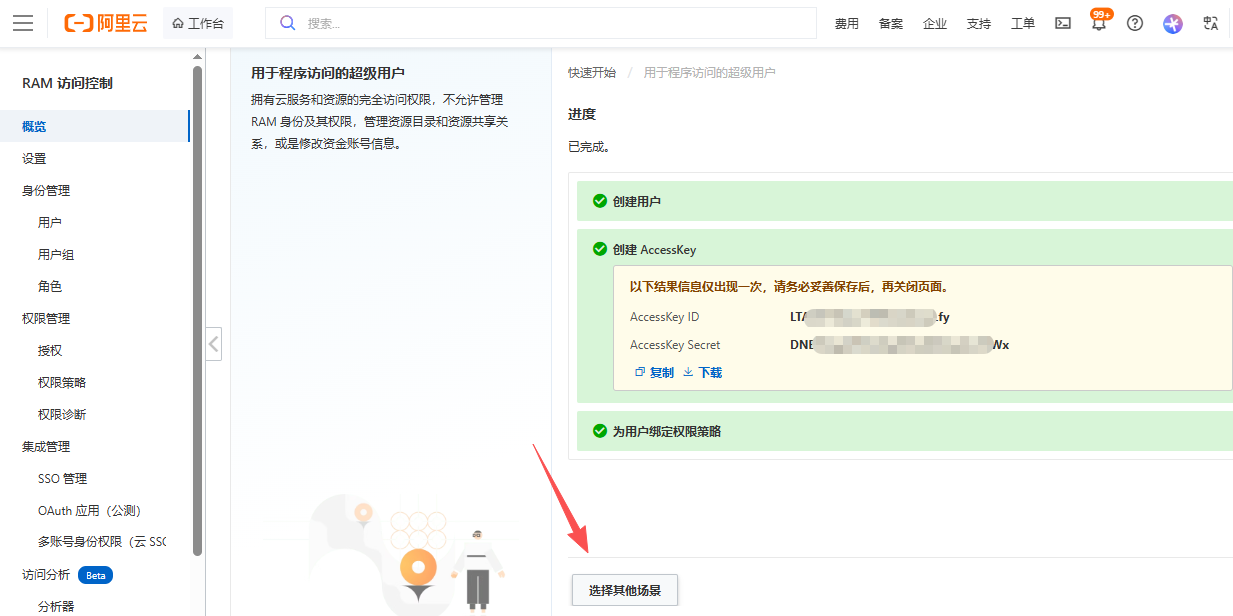Open the hamburger navigation menu
Image resolution: width=1233 pixels, height=616 pixels.
pos(23,23)
